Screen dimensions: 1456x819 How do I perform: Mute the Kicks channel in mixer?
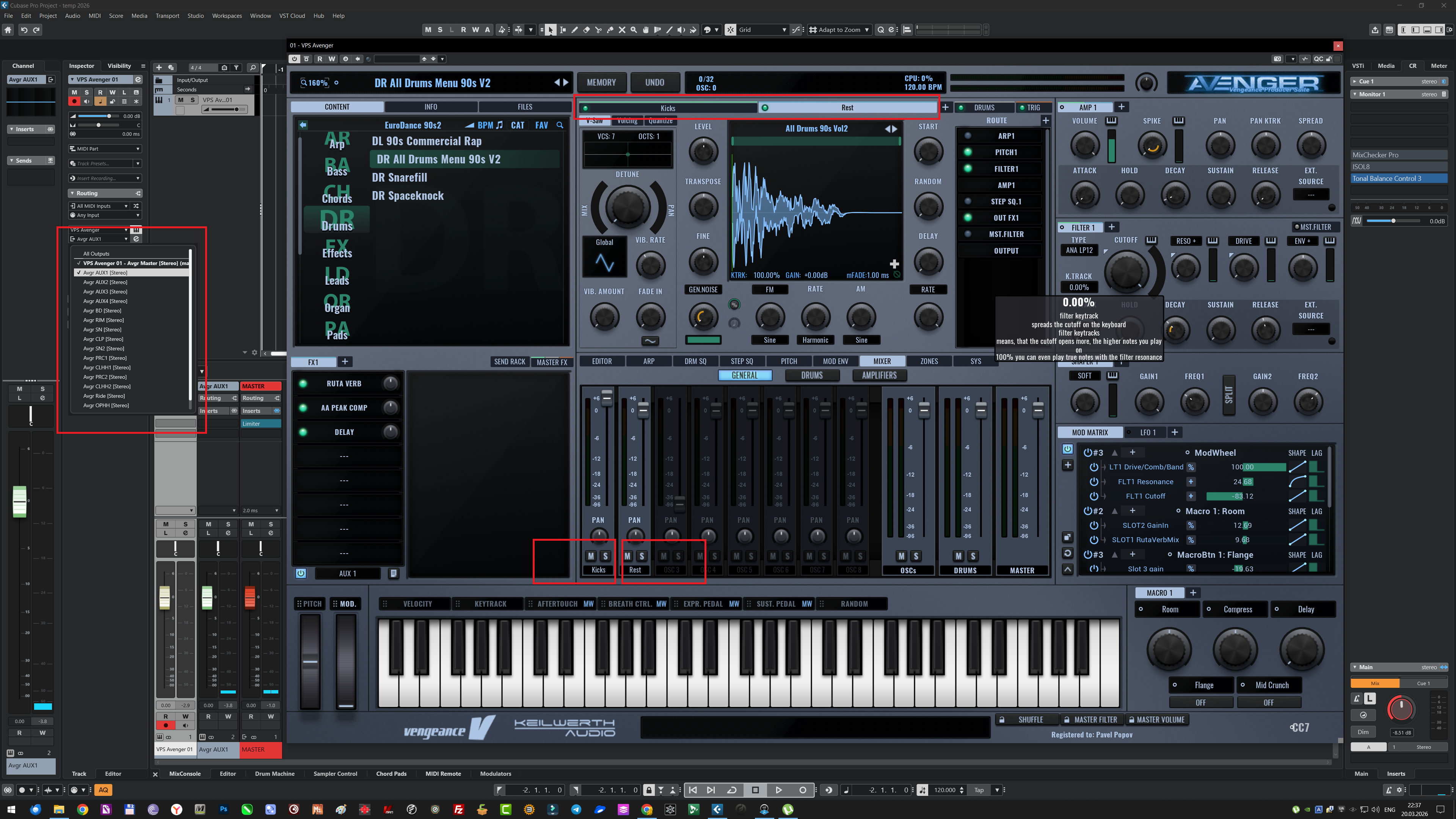point(591,556)
